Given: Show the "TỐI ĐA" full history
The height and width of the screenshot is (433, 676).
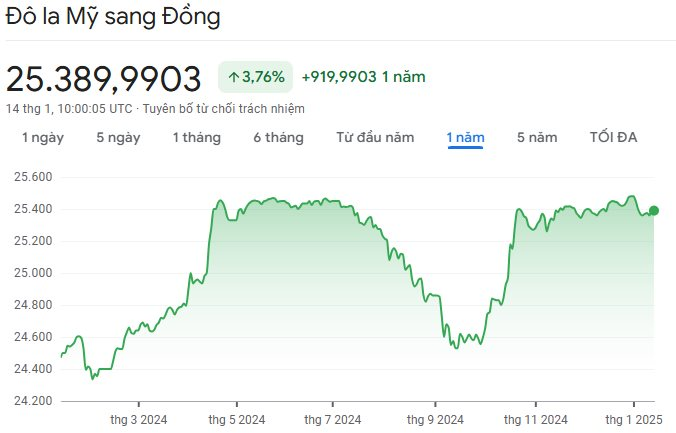Looking at the screenshot, I should pos(613,138).
